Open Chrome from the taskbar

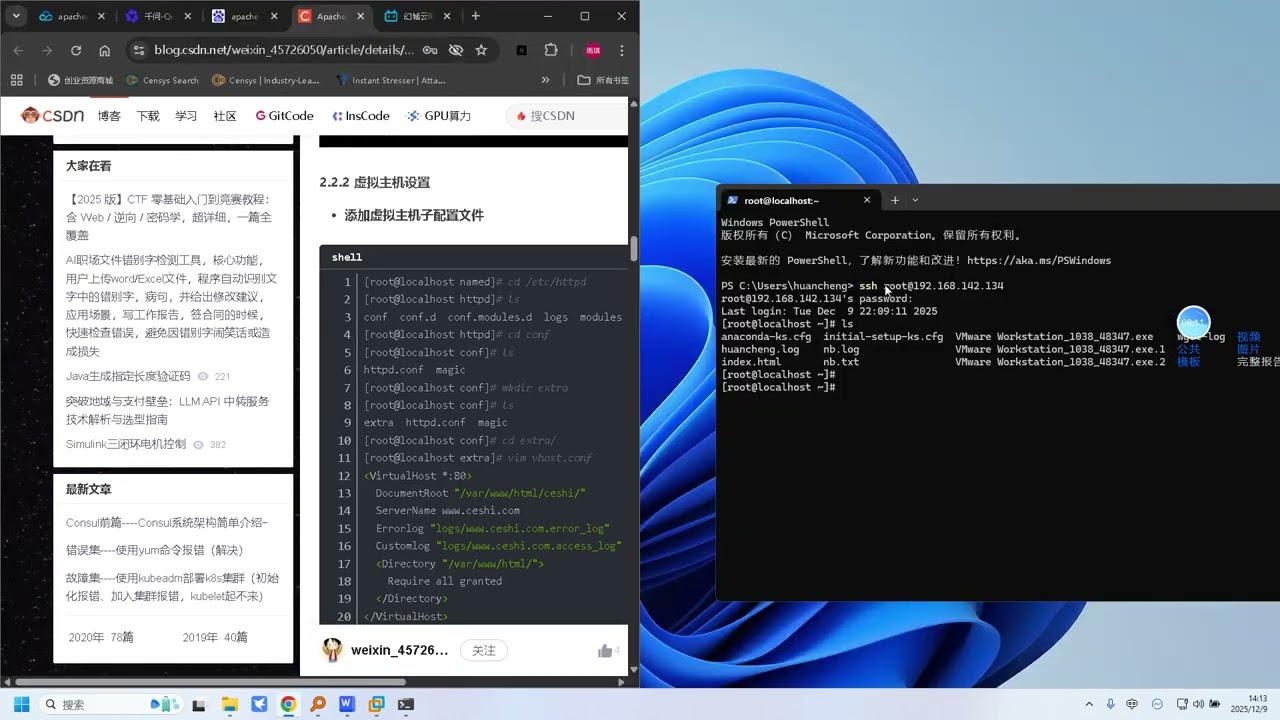(288, 704)
